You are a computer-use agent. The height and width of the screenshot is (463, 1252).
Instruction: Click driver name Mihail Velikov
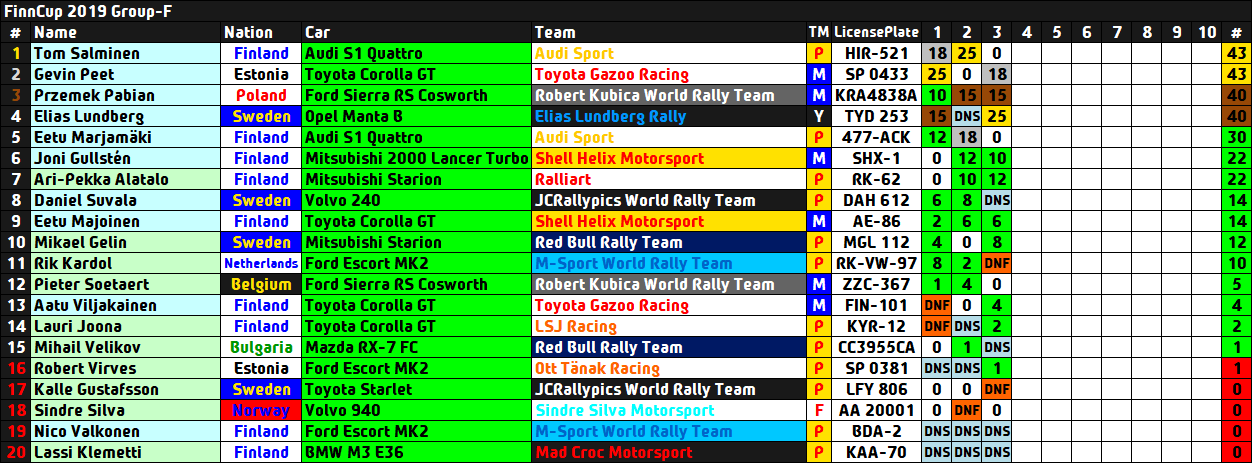click(x=86, y=347)
